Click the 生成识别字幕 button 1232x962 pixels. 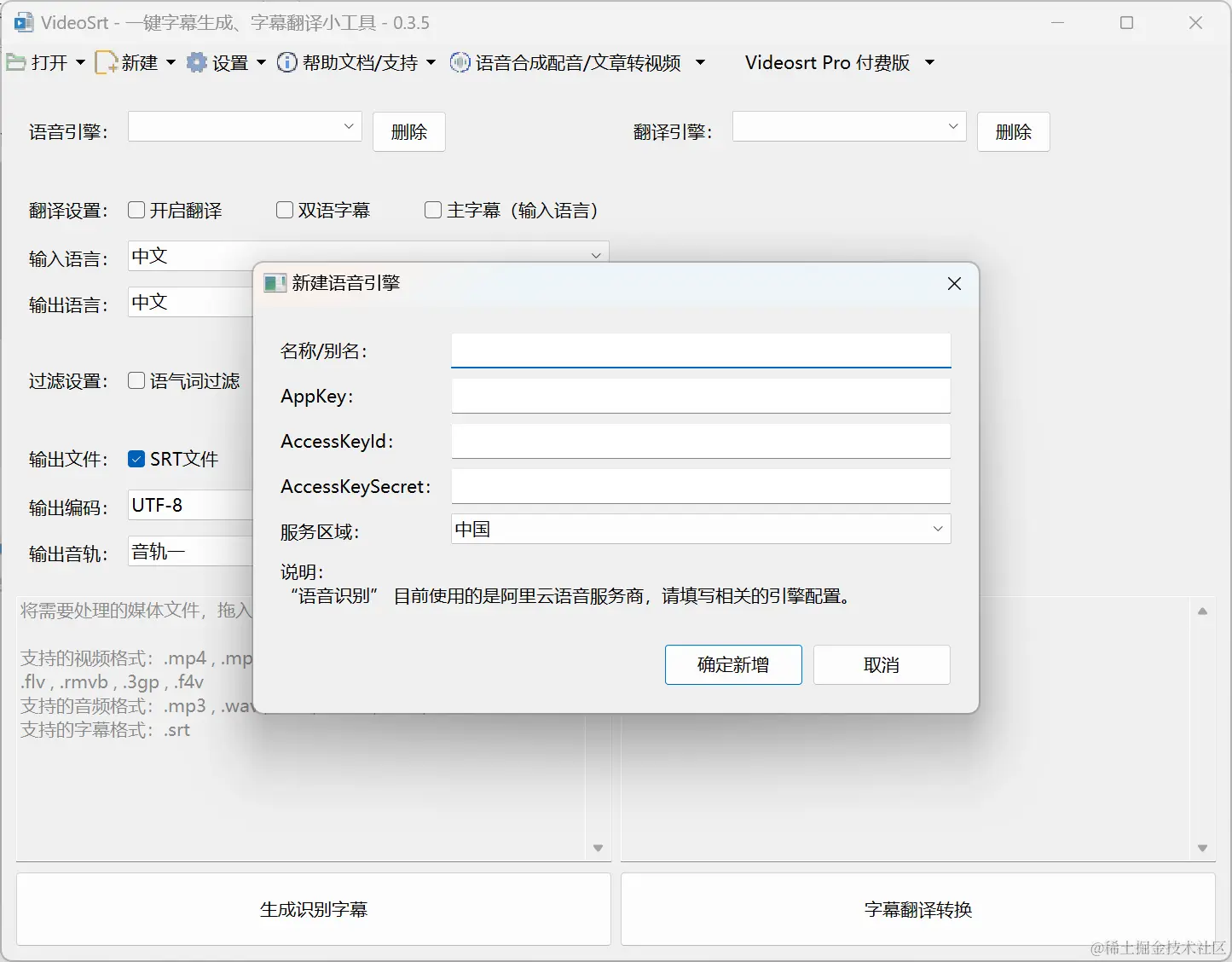point(314,909)
